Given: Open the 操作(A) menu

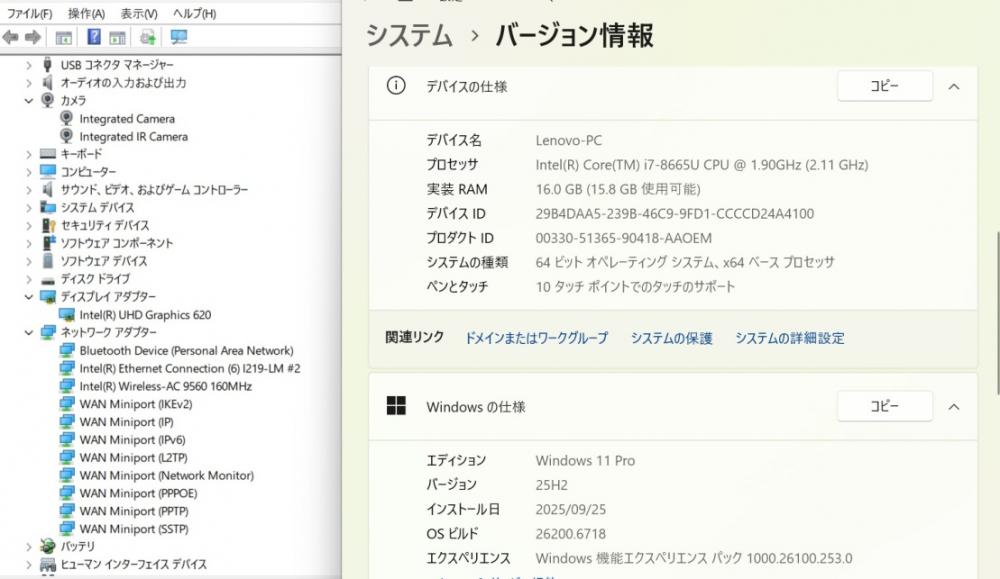Looking at the screenshot, I should 86,13.
